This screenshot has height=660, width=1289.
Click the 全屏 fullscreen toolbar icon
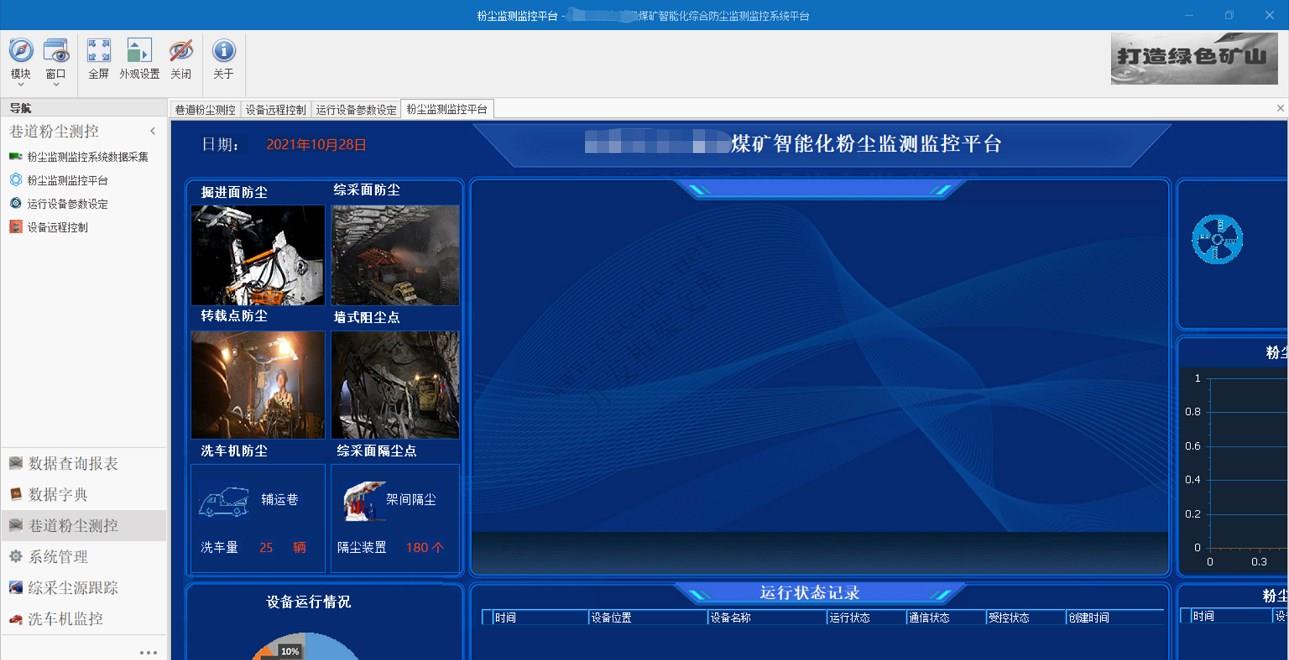click(98, 50)
